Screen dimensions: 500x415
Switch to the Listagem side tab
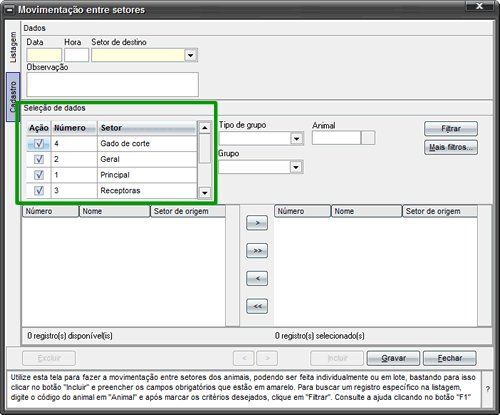(x=13, y=47)
